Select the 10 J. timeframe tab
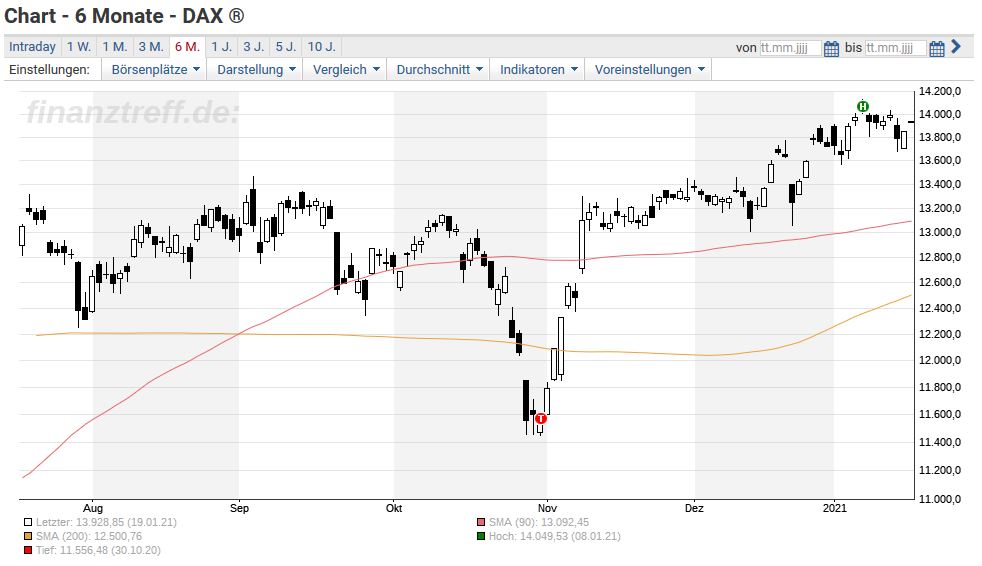The height and width of the screenshot is (566, 982). pos(322,47)
